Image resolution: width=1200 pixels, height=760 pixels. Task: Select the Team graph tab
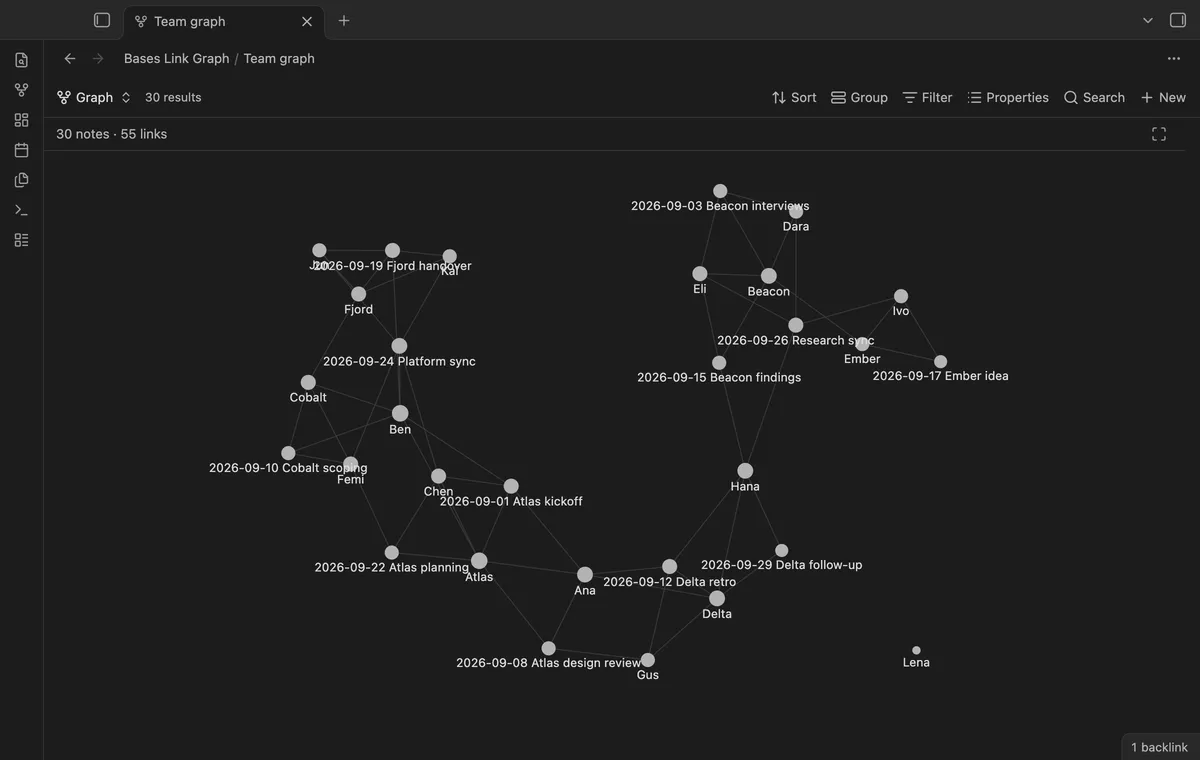(x=222, y=21)
